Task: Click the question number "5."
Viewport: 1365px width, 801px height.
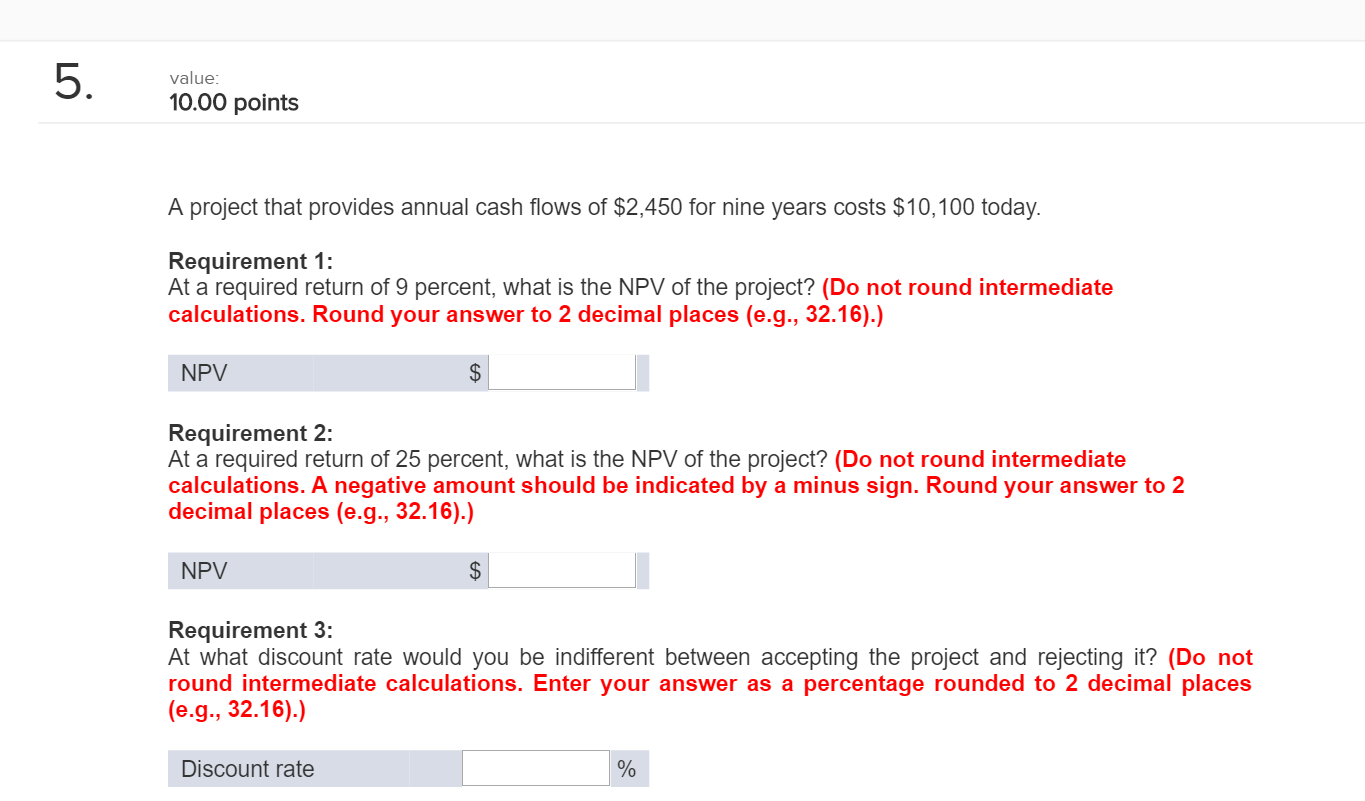Action: click(x=74, y=82)
